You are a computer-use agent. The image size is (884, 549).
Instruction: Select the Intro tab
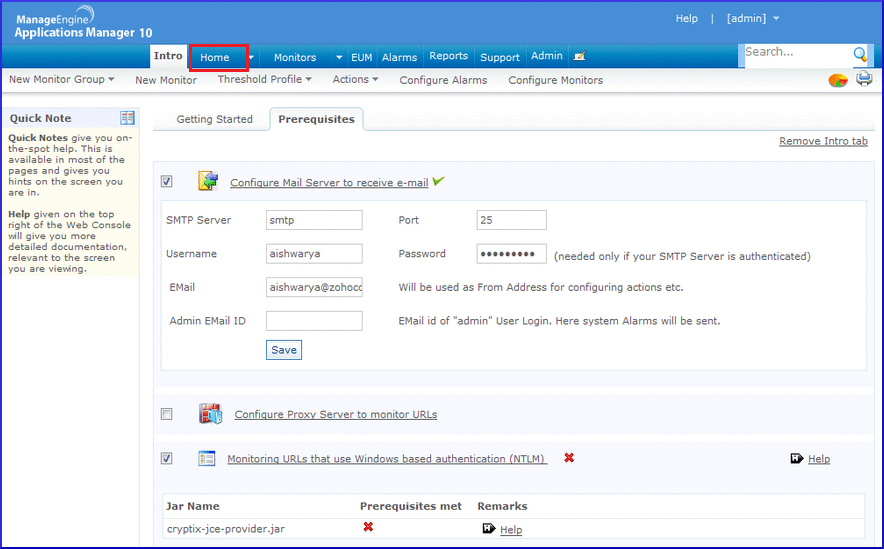point(168,56)
